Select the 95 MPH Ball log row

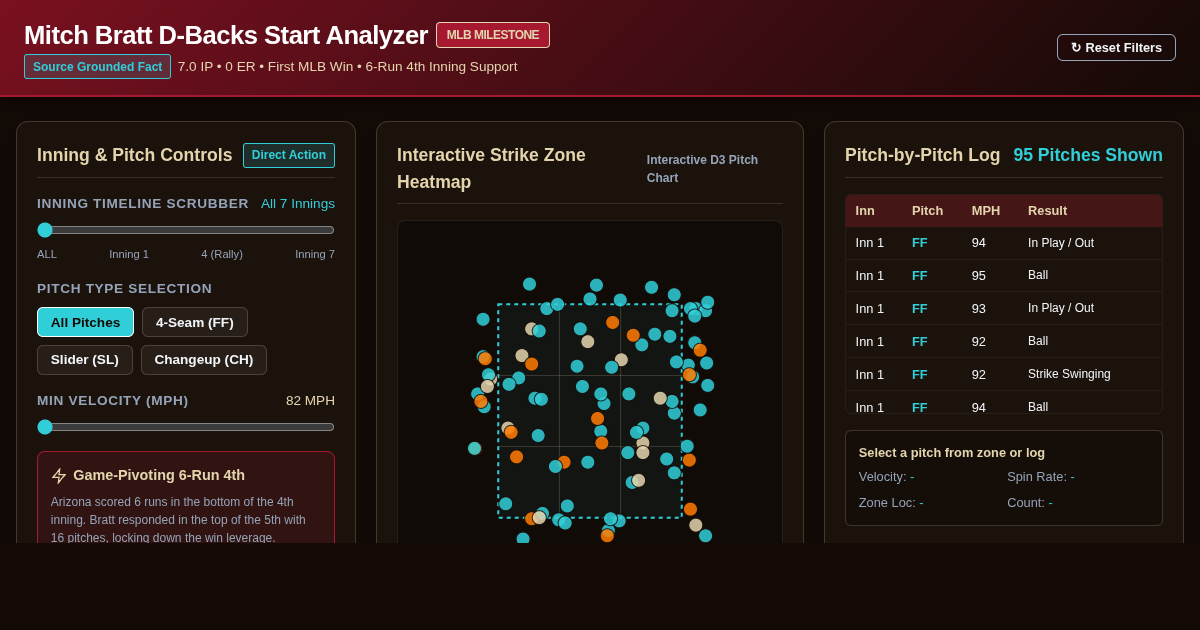[1003, 275]
